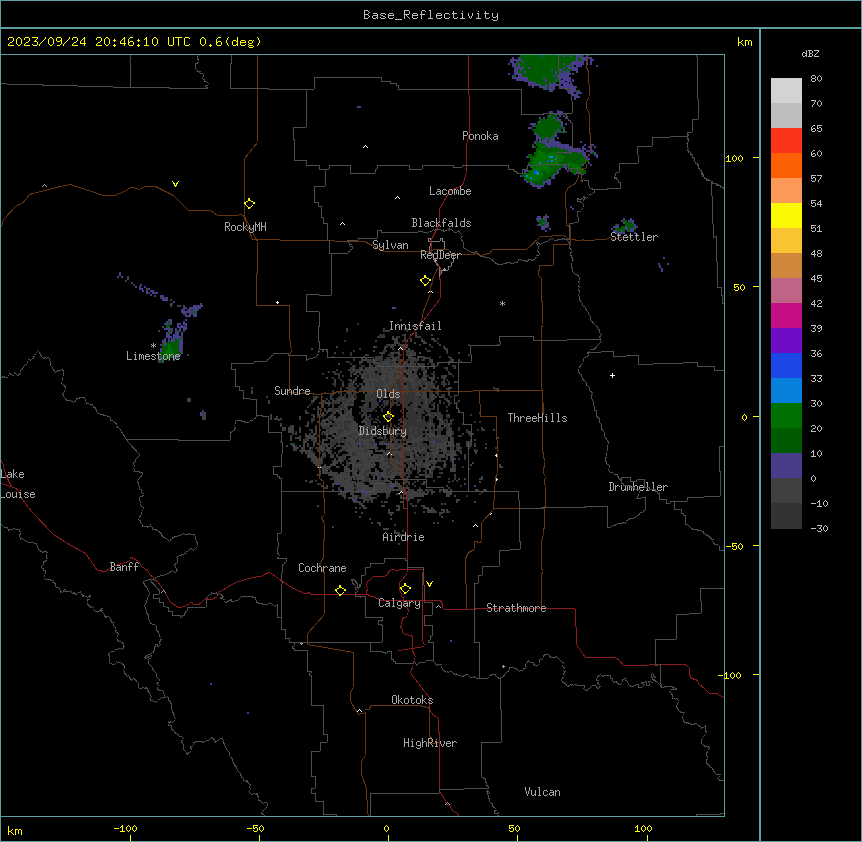
Task: Click the Lake Louise label
Action: coord(18,484)
